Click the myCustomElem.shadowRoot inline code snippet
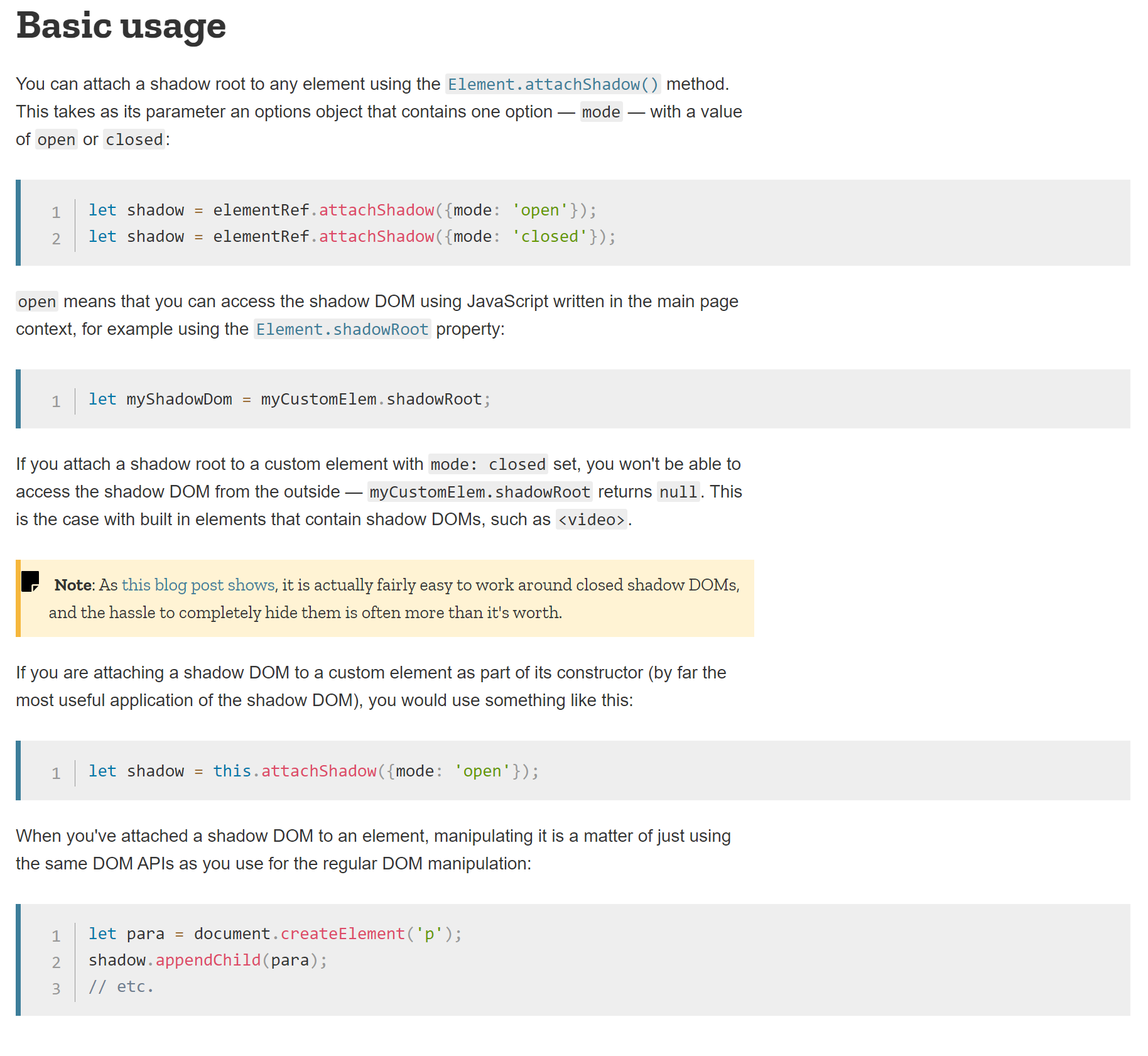The height and width of the screenshot is (1056, 1148). click(479, 491)
